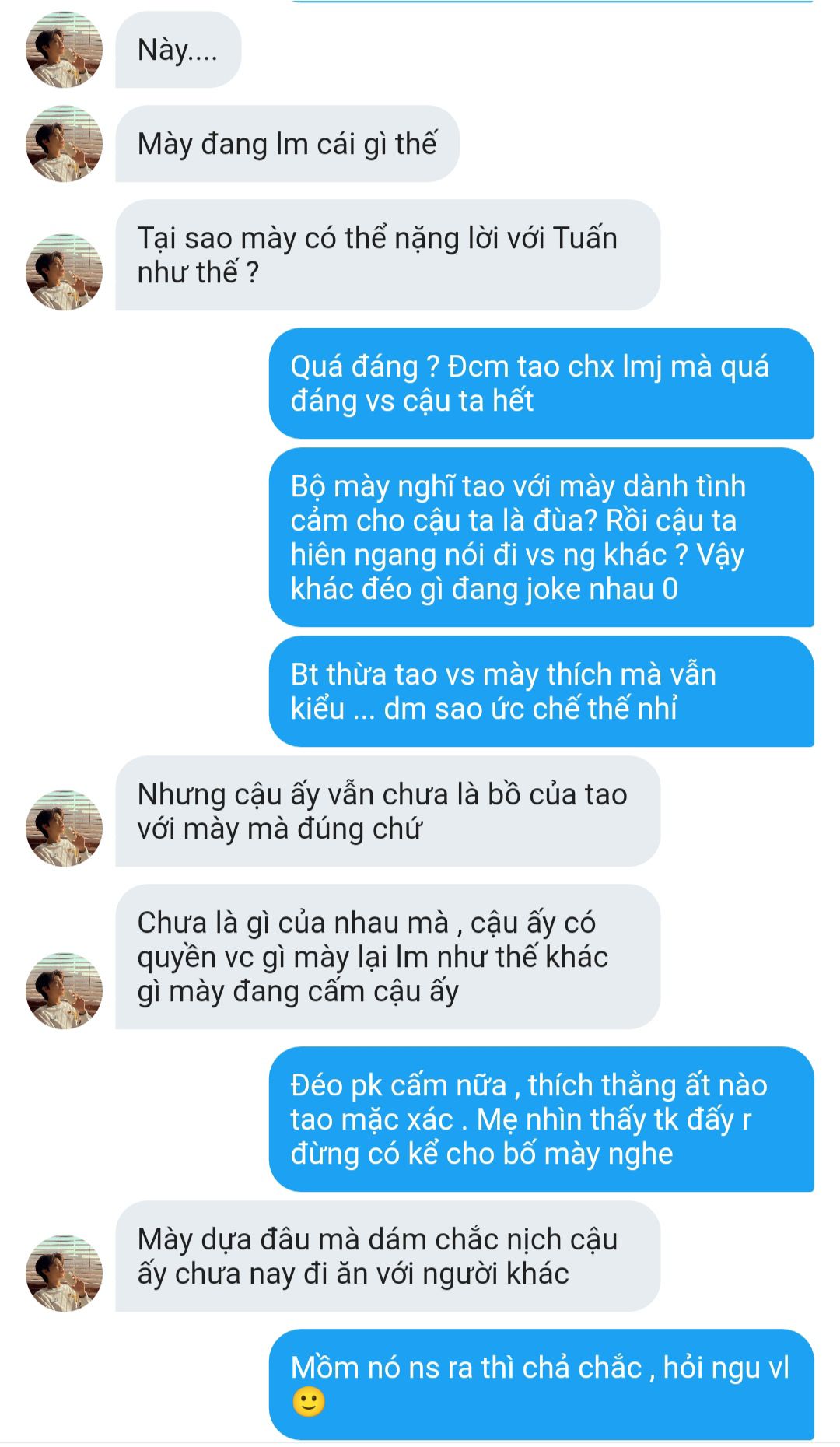Select blue bubble starting "Đéo pk cấm nữa"
Viewport: 840px width, 1447px height.
(541, 1119)
